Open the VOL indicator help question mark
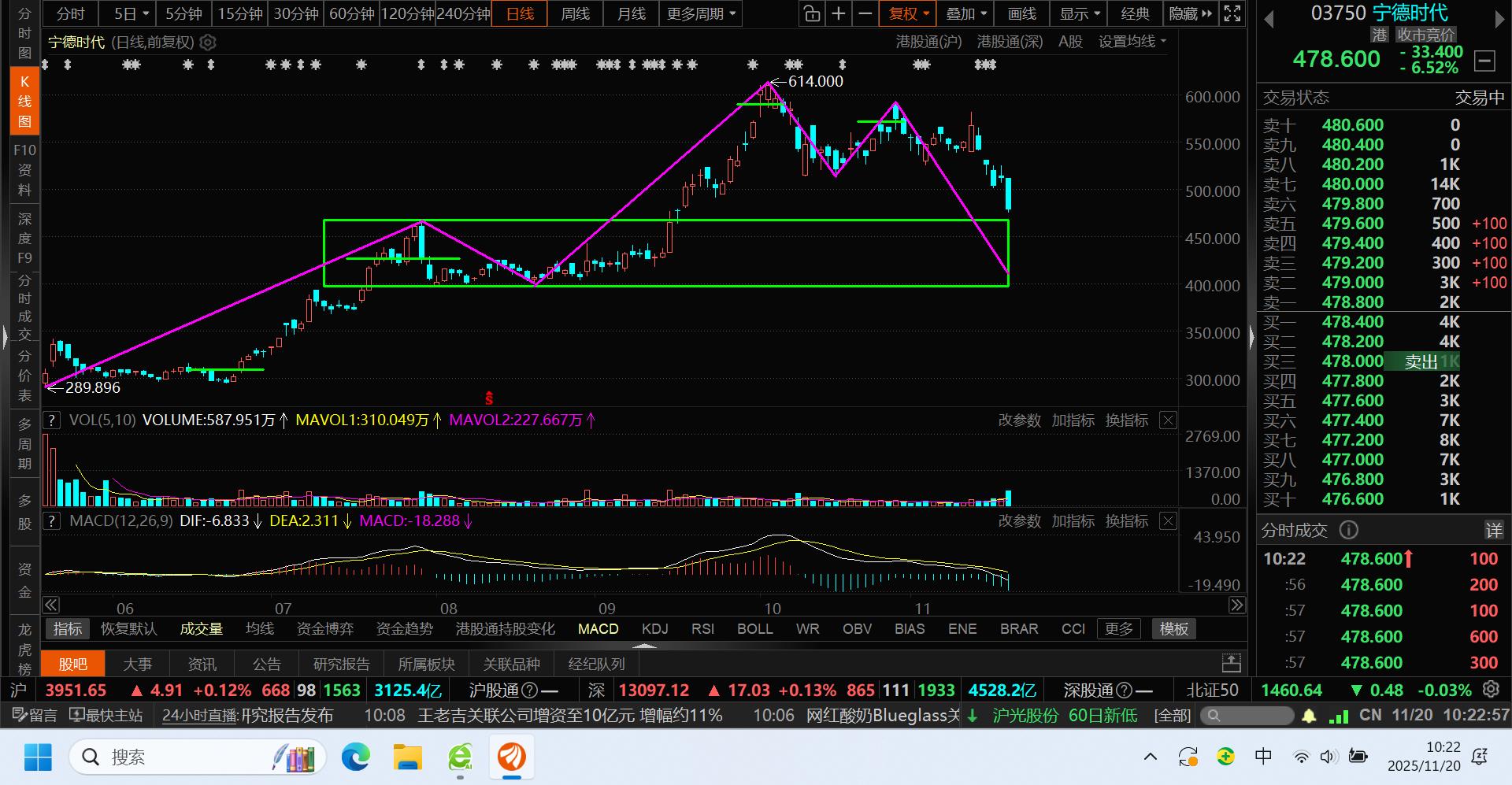This screenshot has width=1512, height=785. (x=51, y=420)
